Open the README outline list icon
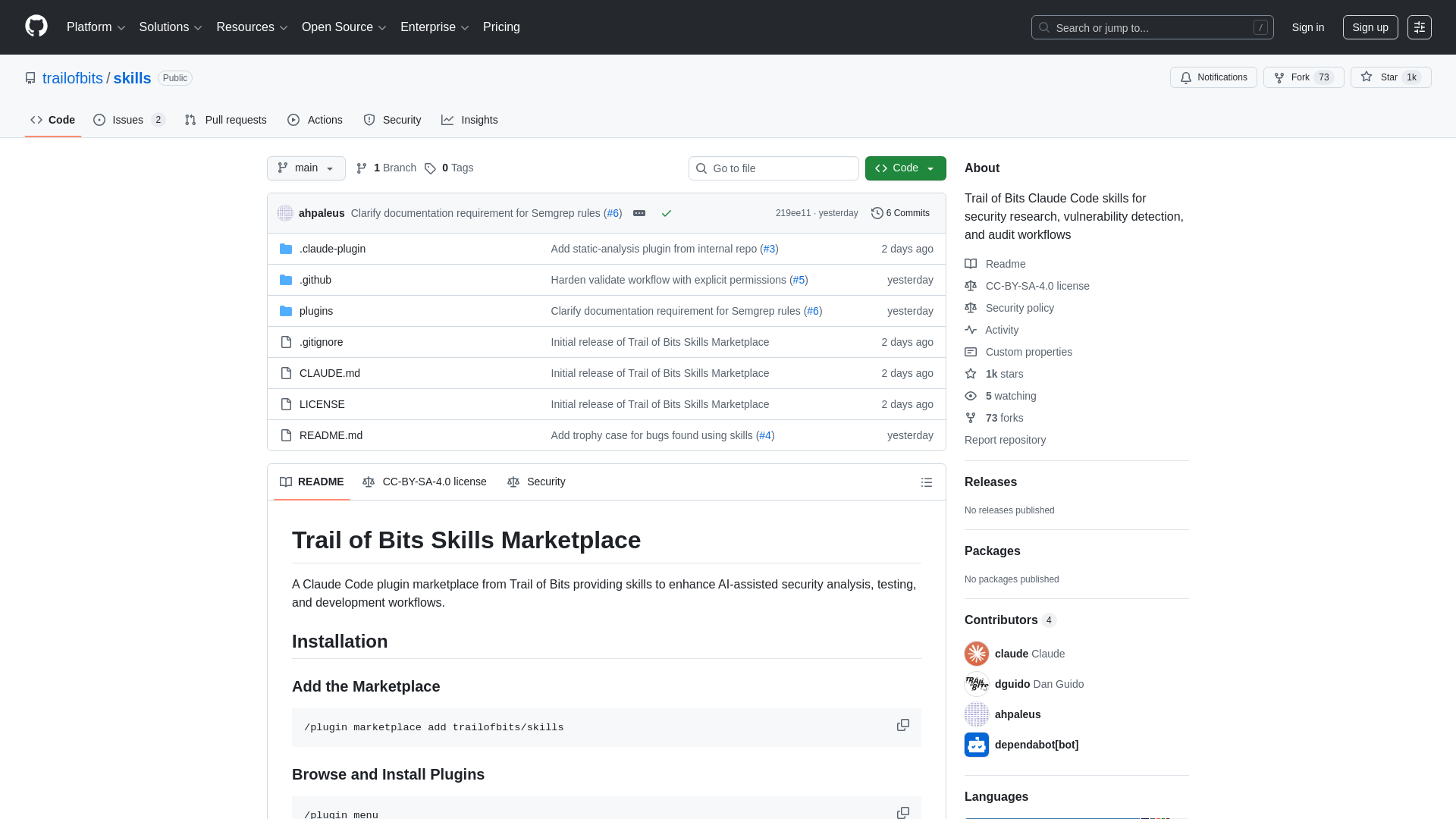The height and width of the screenshot is (819, 1456). point(927,482)
